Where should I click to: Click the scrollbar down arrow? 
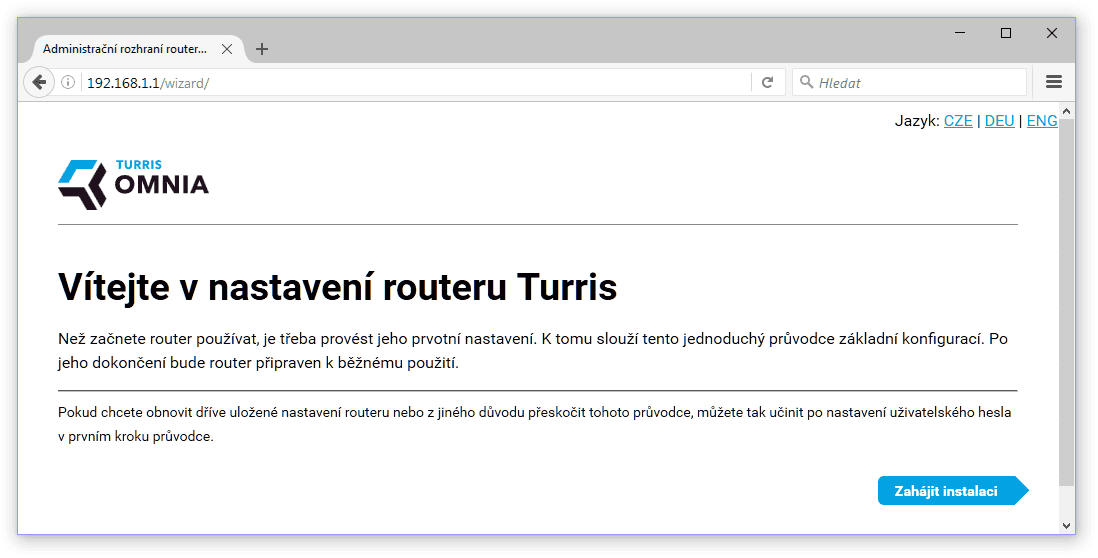coord(1066,525)
